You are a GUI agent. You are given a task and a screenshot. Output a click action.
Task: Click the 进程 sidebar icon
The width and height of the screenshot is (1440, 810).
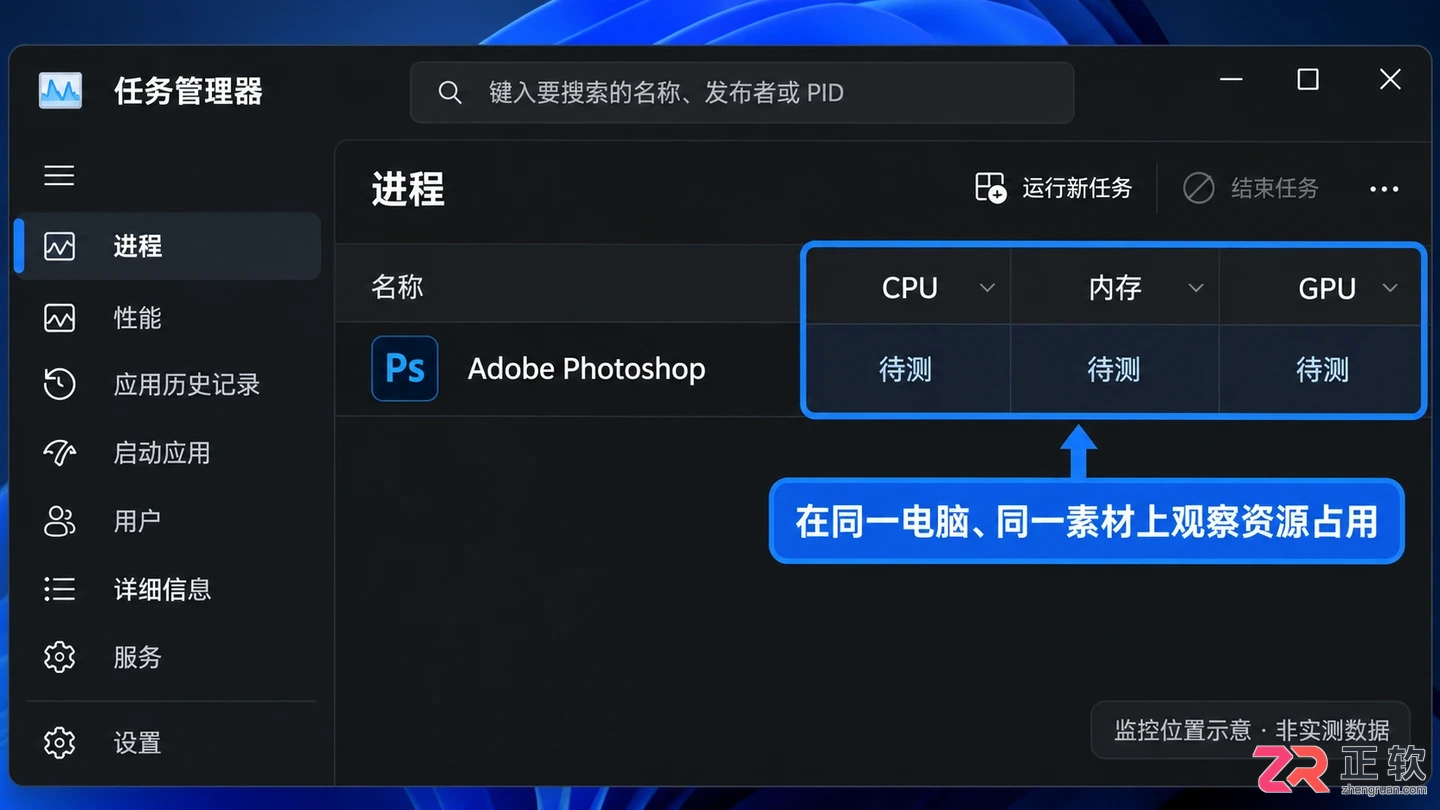click(x=59, y=246)
